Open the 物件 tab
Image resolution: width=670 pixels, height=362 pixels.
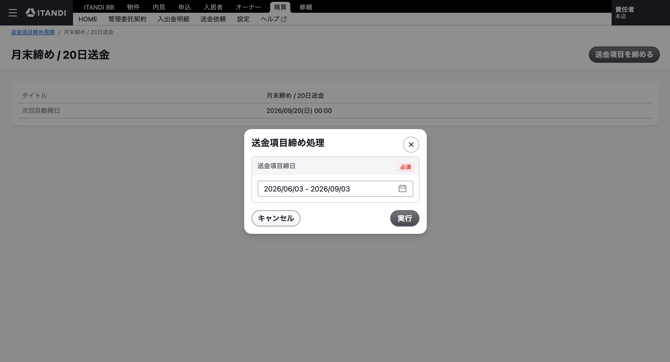click(x=133, y=7)
